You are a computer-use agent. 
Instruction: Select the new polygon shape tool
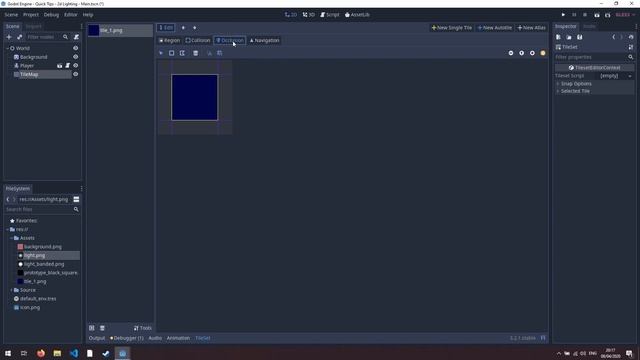tap(182, 53)
